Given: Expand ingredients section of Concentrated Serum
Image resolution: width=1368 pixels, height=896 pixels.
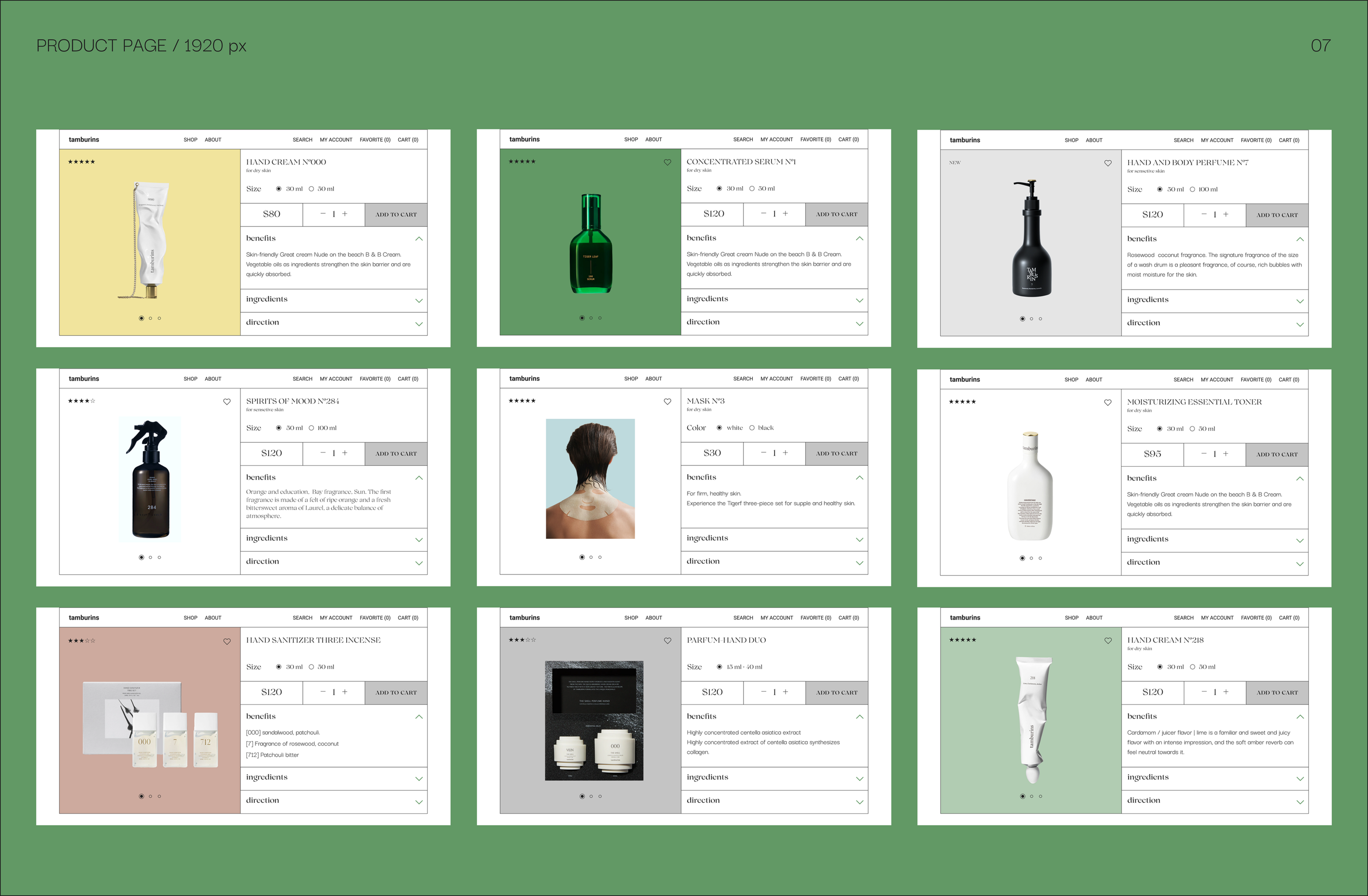Looking at the screenshot, I should (x=859, y=300).
